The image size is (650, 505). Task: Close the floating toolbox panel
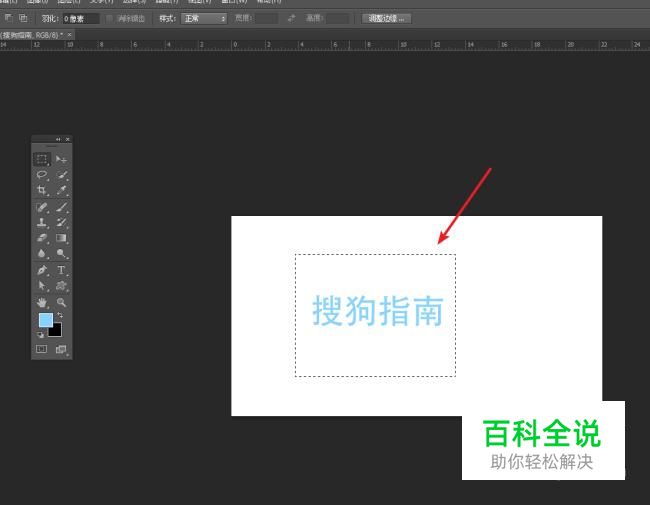[x=68, y=139]
